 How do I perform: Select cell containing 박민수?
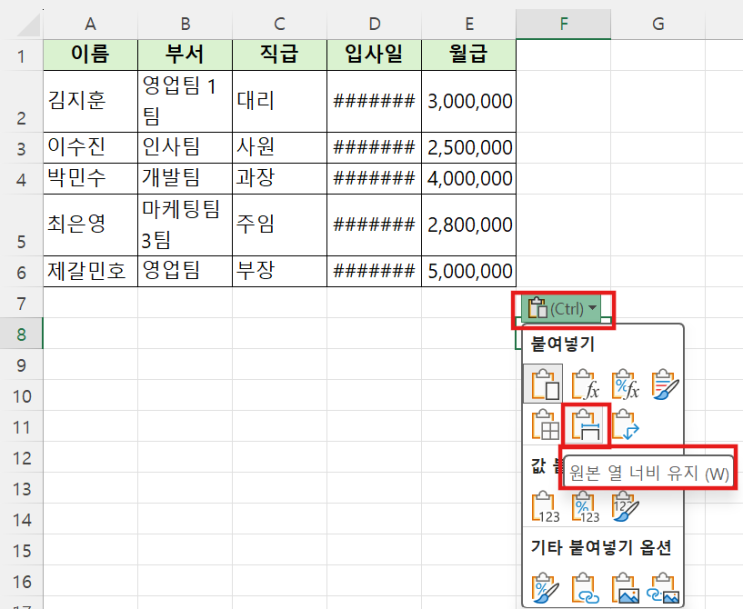click(90, 179)
